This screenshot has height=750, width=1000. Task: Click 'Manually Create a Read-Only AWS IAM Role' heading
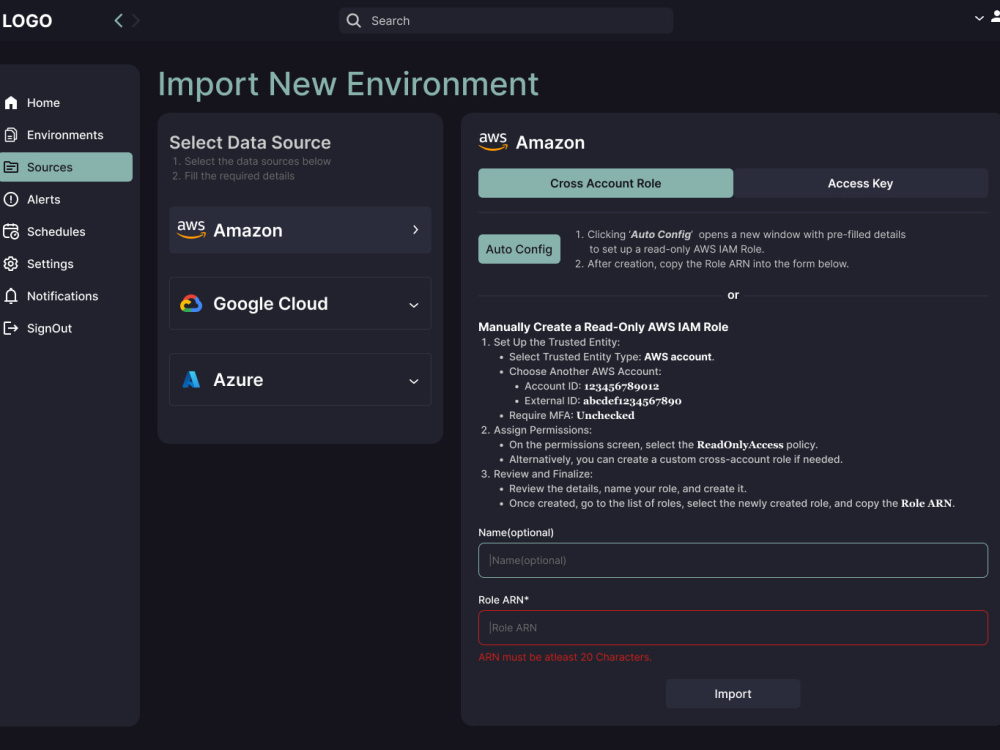tap(603, 327)
